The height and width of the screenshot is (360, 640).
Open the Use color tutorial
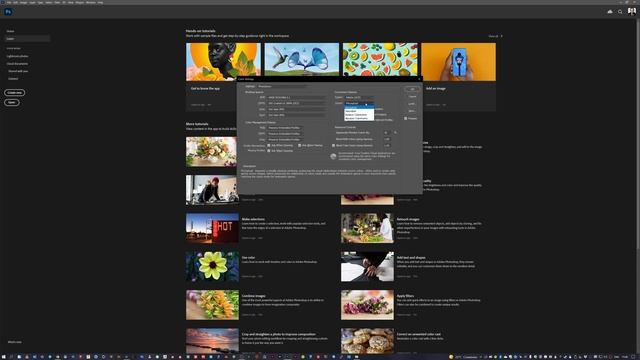pos(212,267)
